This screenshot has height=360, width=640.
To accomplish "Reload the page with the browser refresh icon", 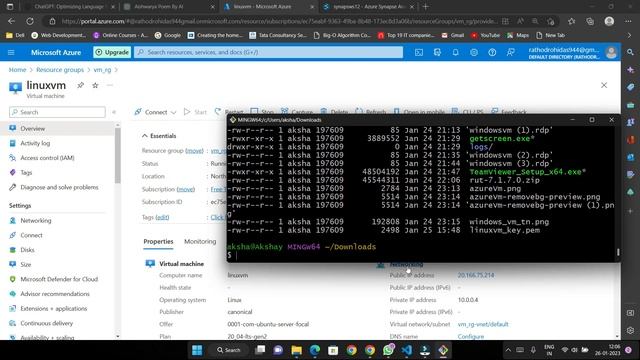I will (30, 21).
